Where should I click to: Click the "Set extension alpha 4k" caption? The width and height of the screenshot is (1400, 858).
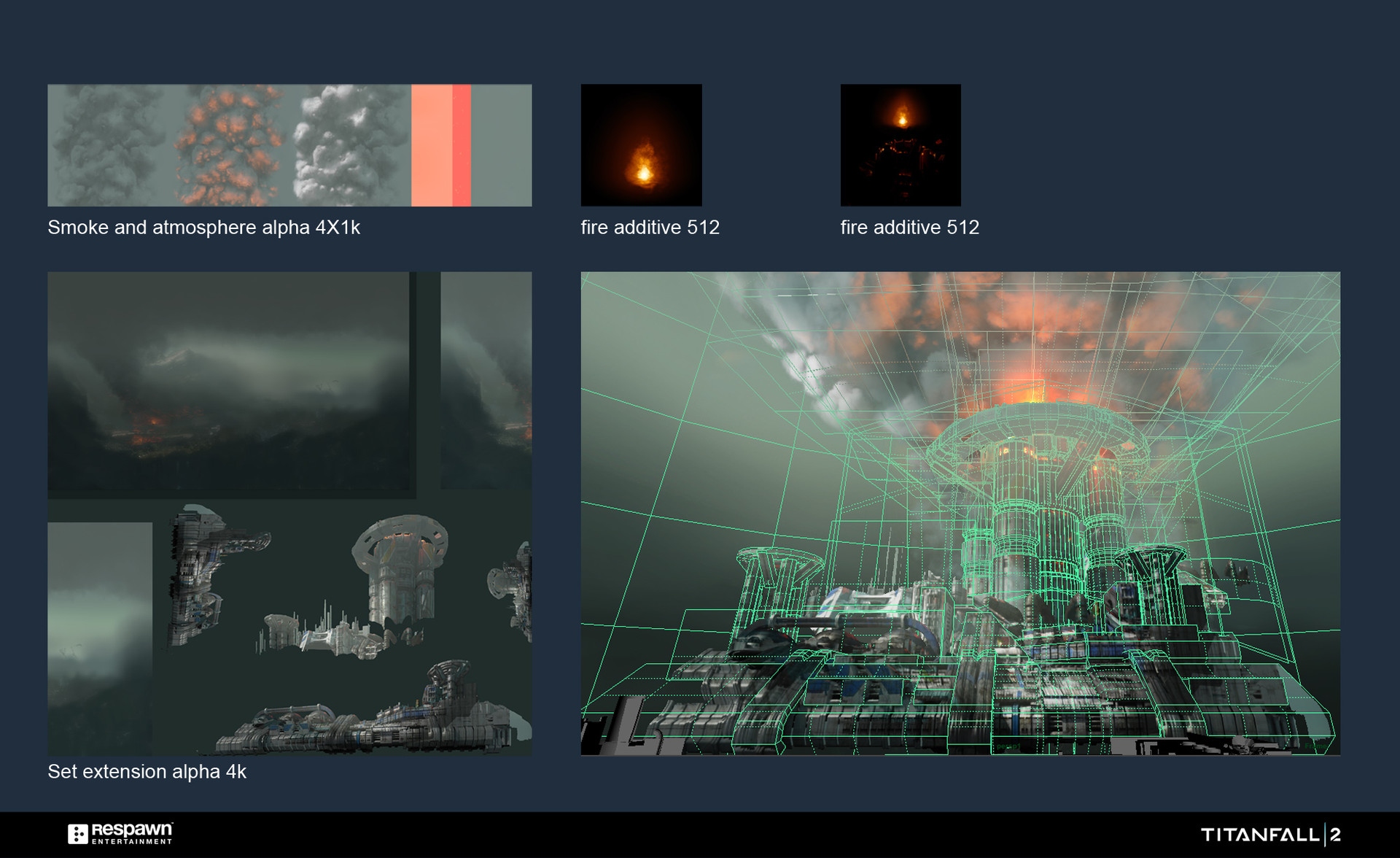pos(147,772)
